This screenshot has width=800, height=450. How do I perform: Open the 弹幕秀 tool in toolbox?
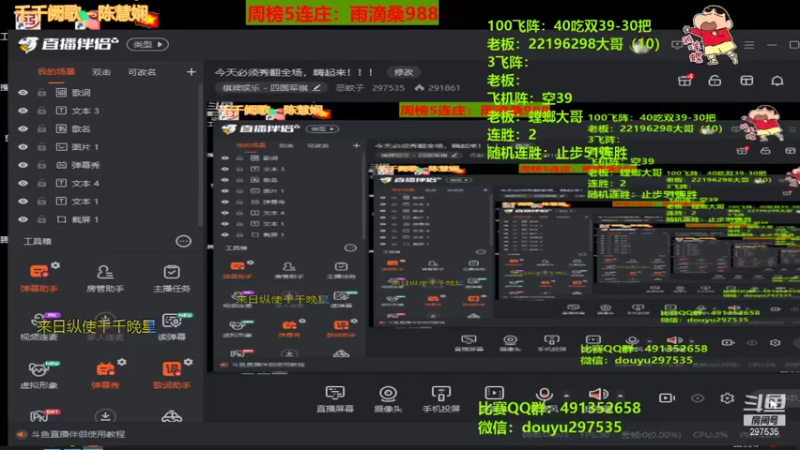click(105, 375)
